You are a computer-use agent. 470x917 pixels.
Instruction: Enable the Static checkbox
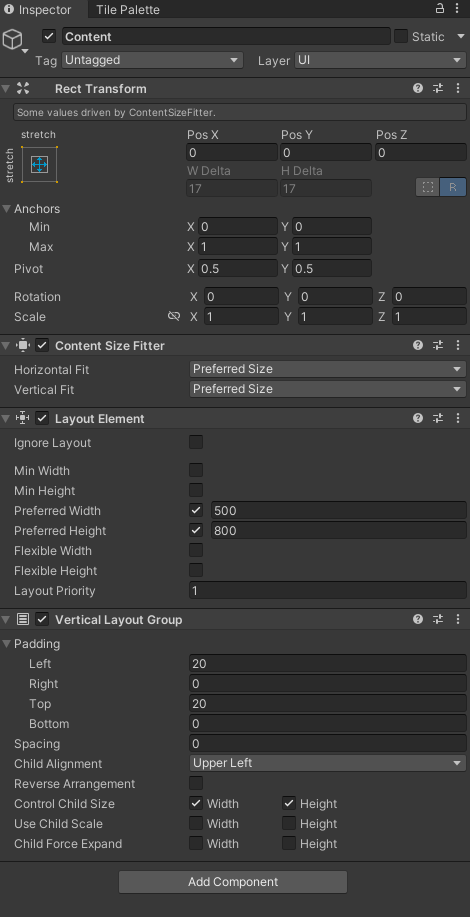400,36
